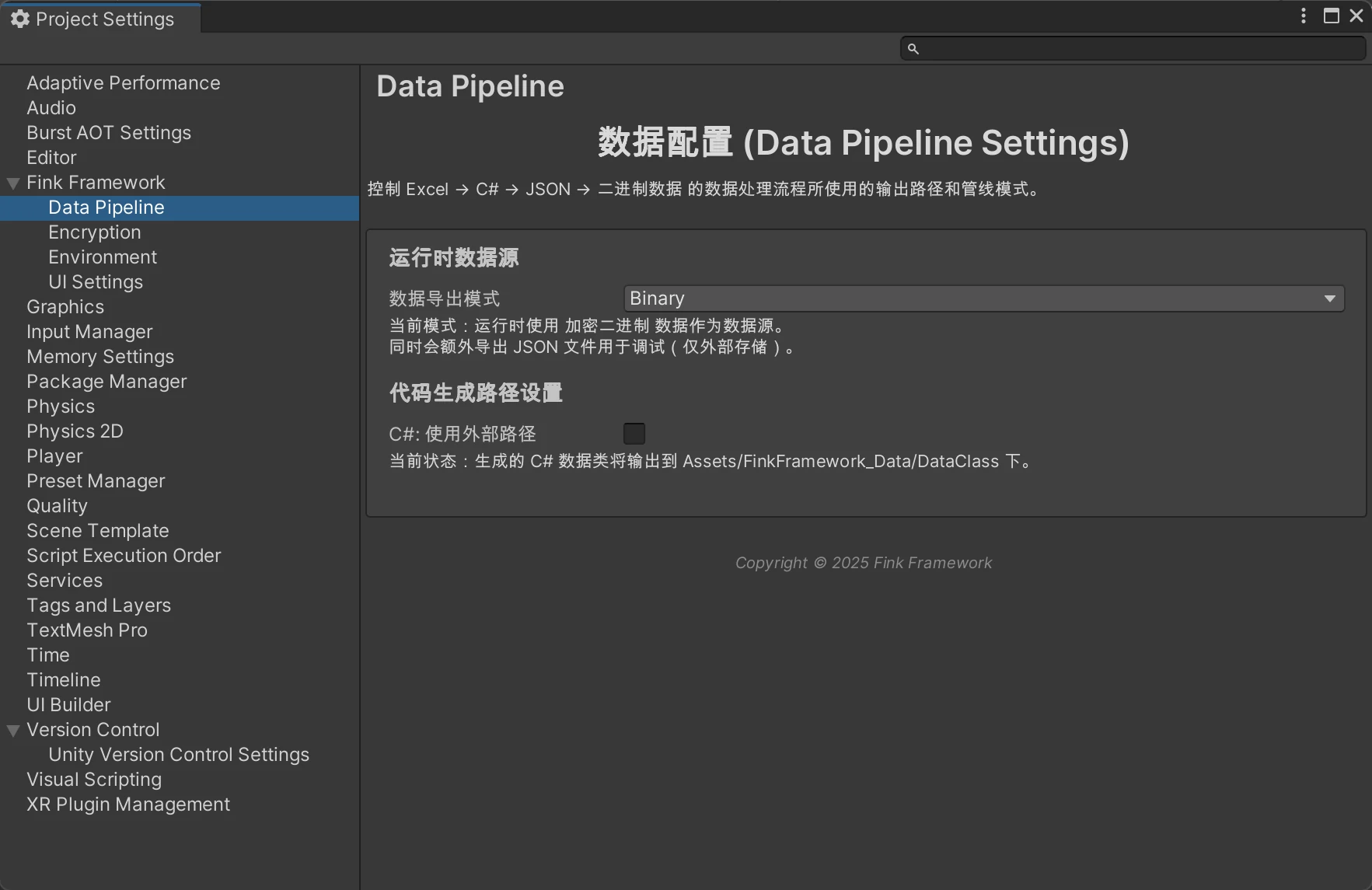Collapse the Version Control tree section
1372x890 pixels.
coord(13,731)
